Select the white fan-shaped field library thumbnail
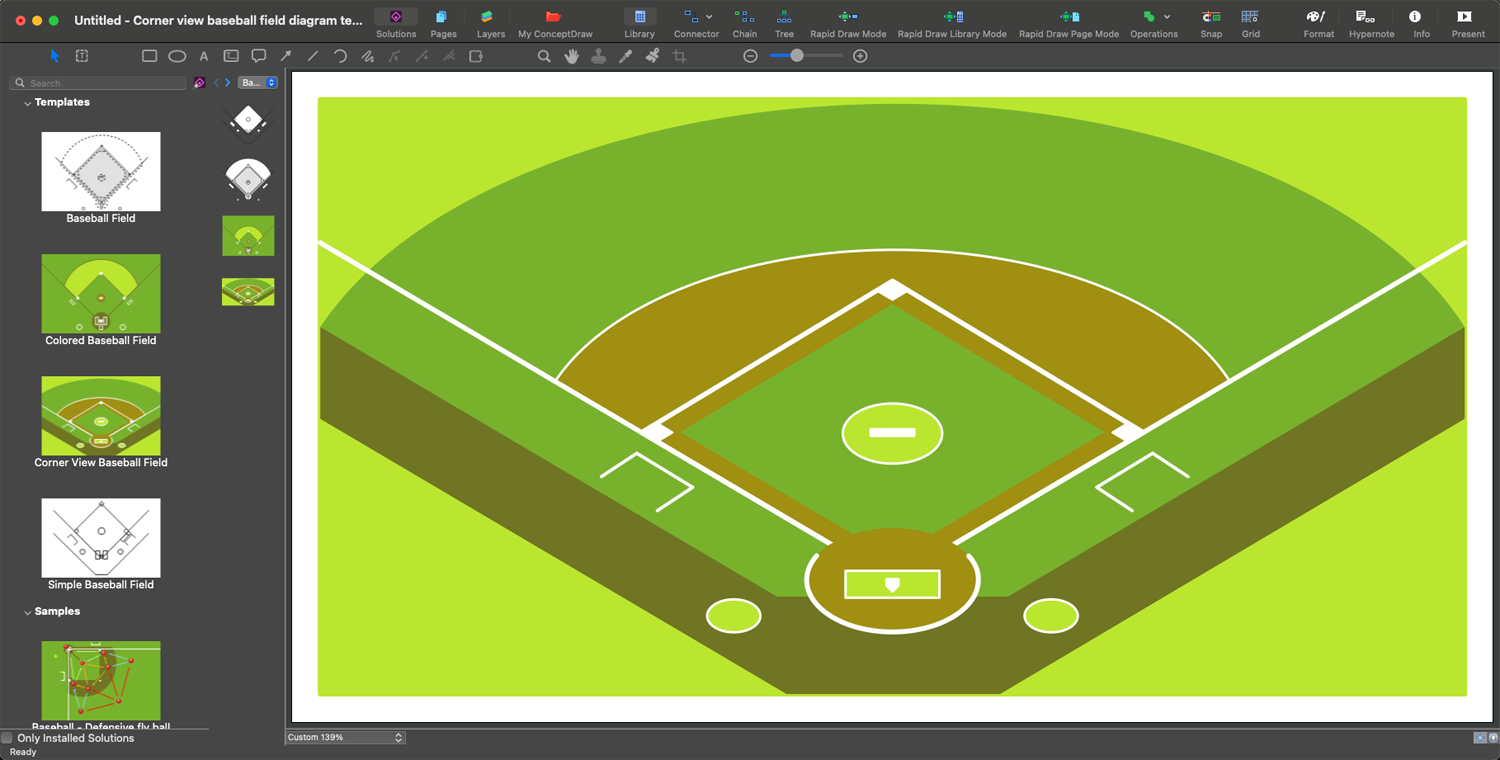This screenshot has width=1500, height=760. [248, 179]
